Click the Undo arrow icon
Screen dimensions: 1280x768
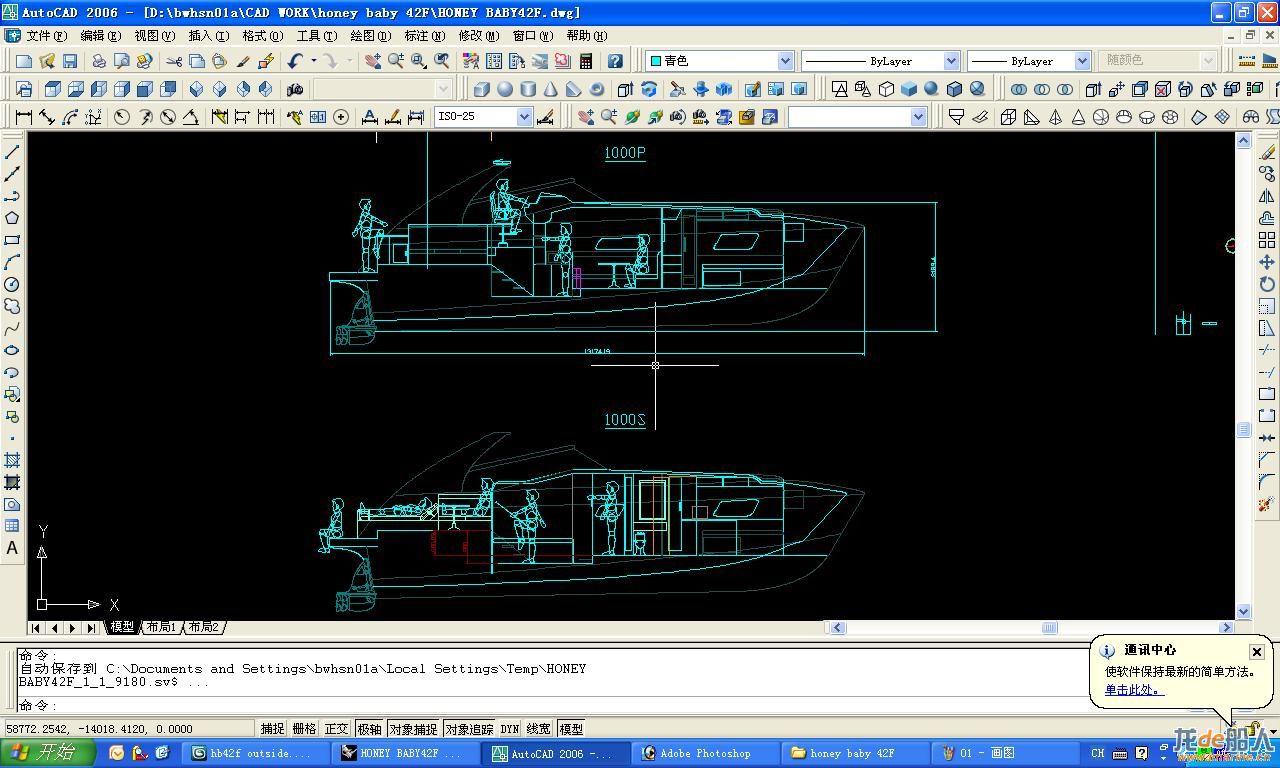[x=295, y=61]
